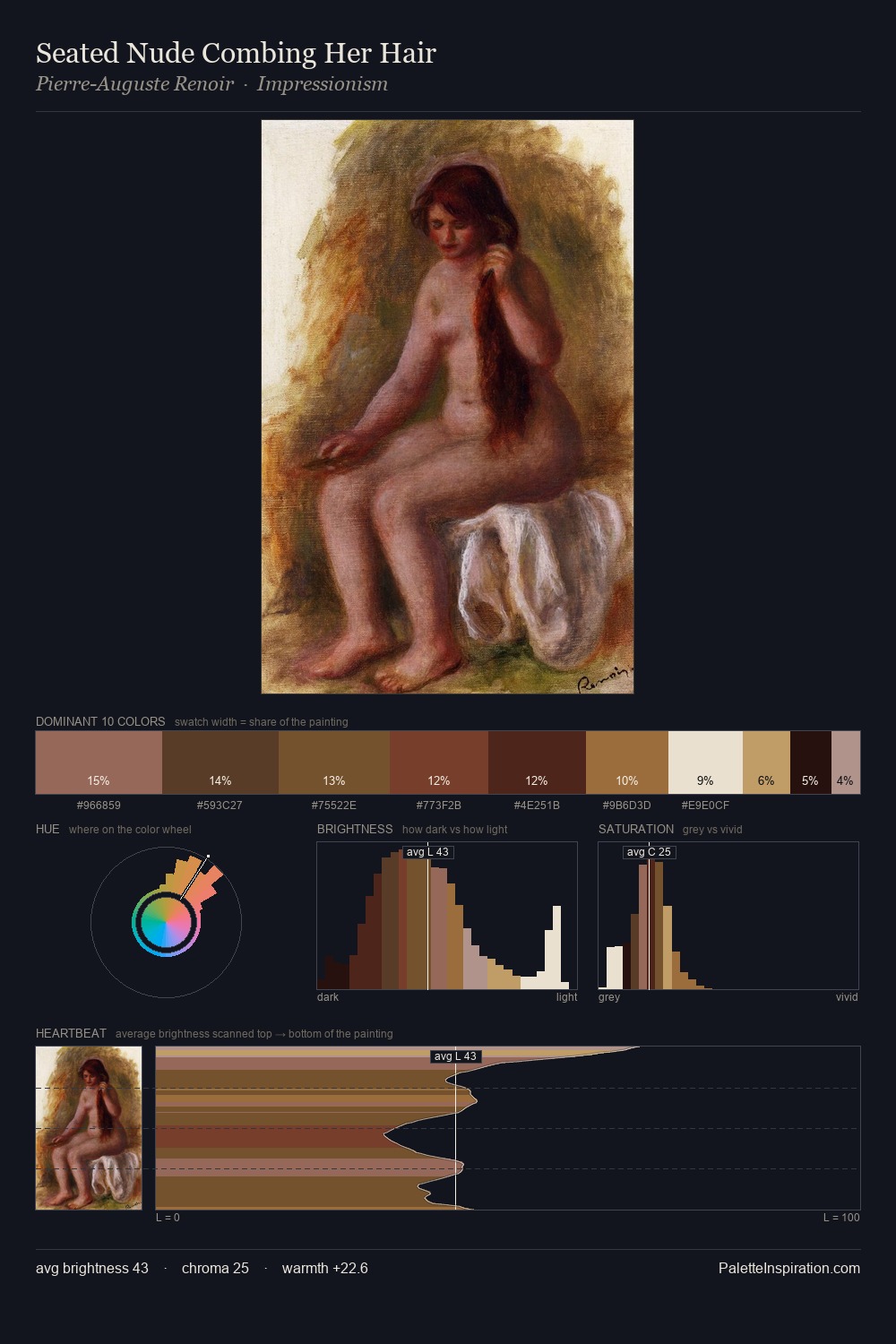The image size is (896, 1344).
Task: Pick the 12% swatch above #4E251B
Action: [537, 762]
